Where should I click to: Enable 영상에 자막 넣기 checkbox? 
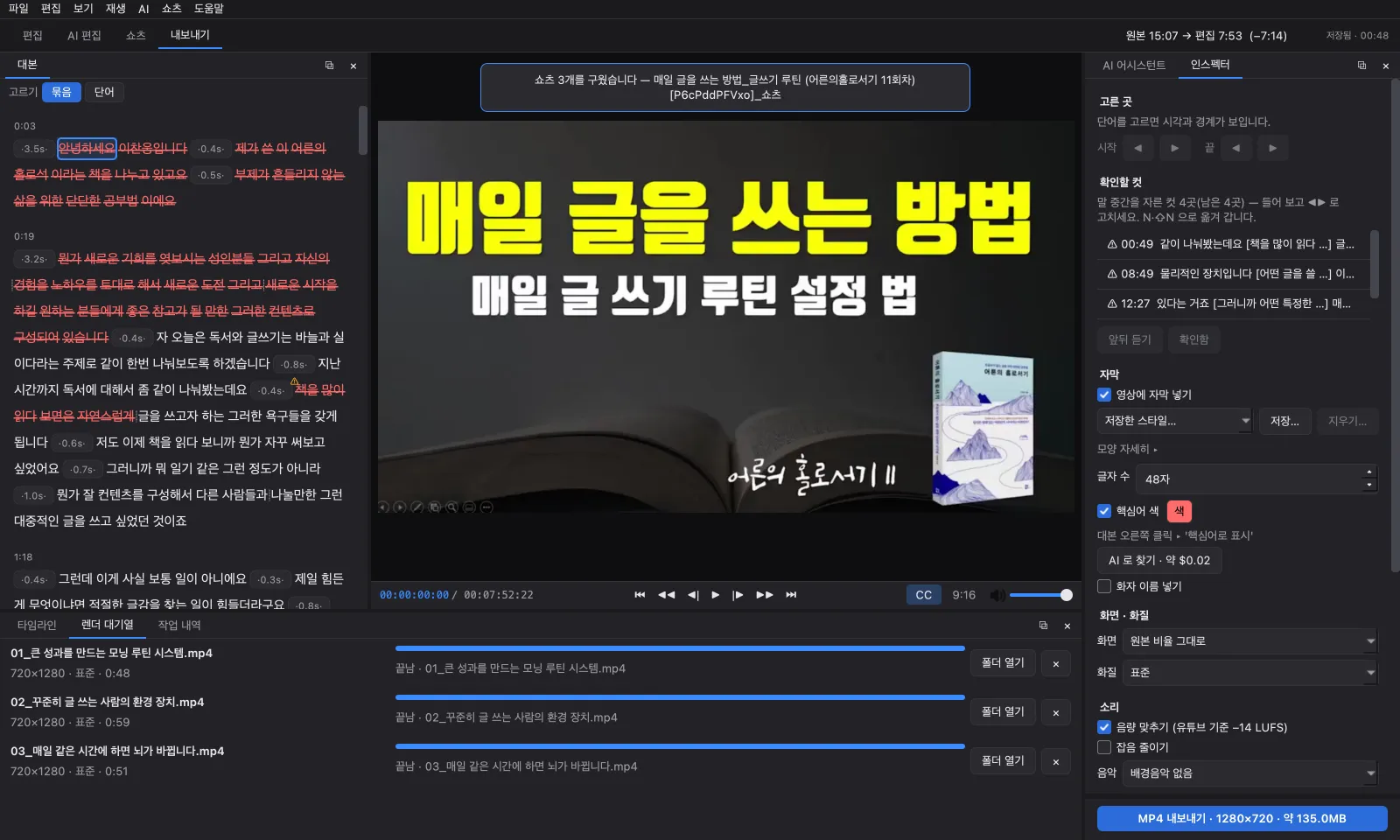(x=1104, y=395)
